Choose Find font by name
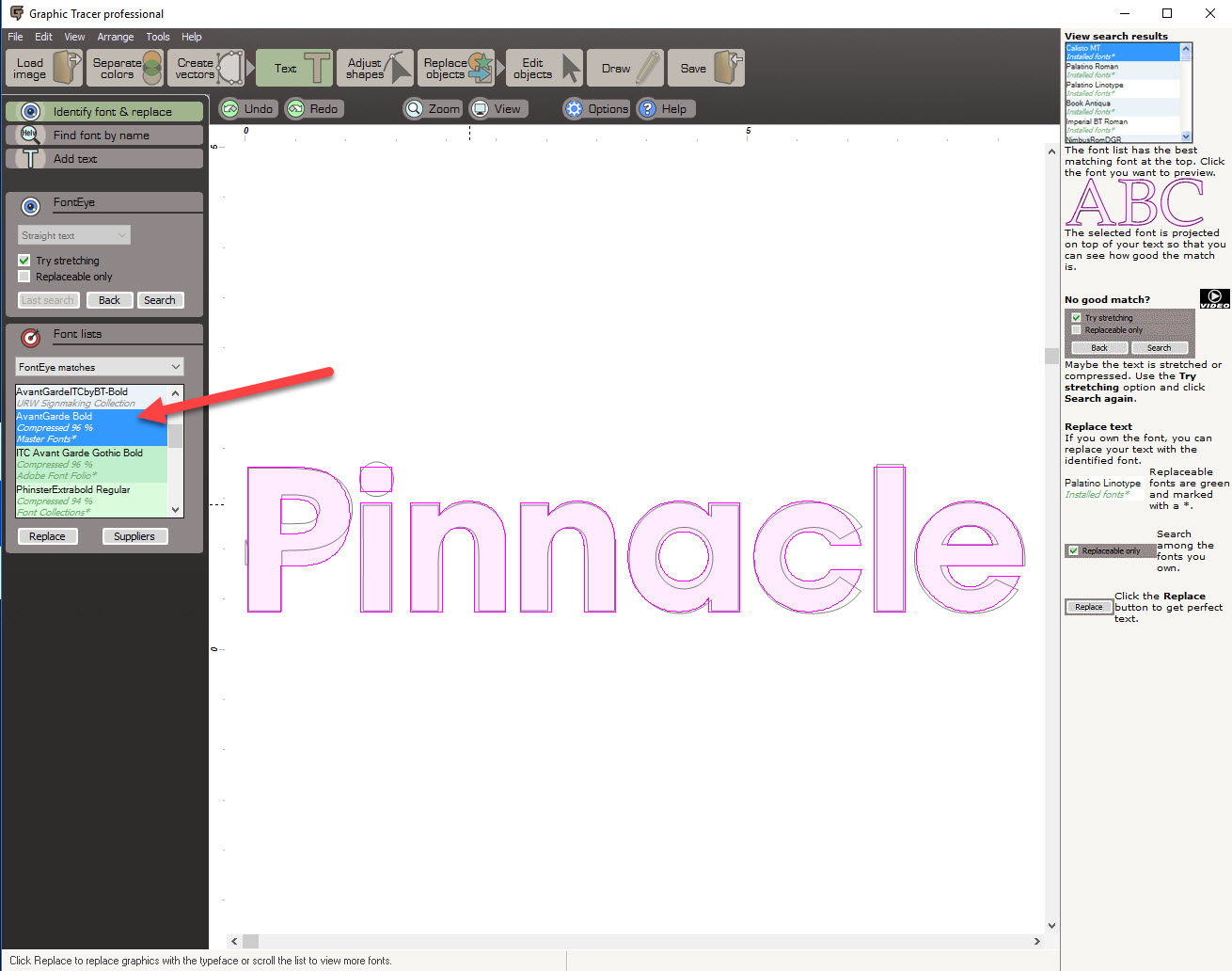The image size is (1232, 971). point(104,135)
